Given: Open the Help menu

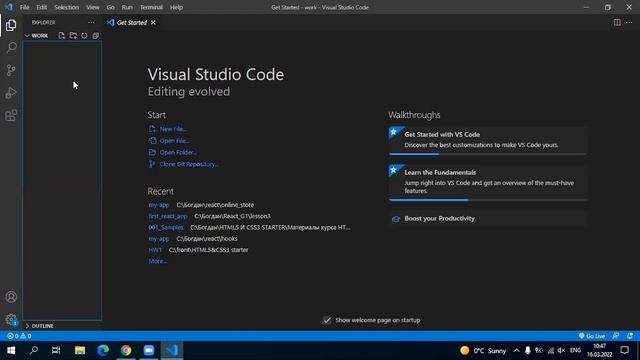Looking at the screenshot, I should tap(176, 7).
